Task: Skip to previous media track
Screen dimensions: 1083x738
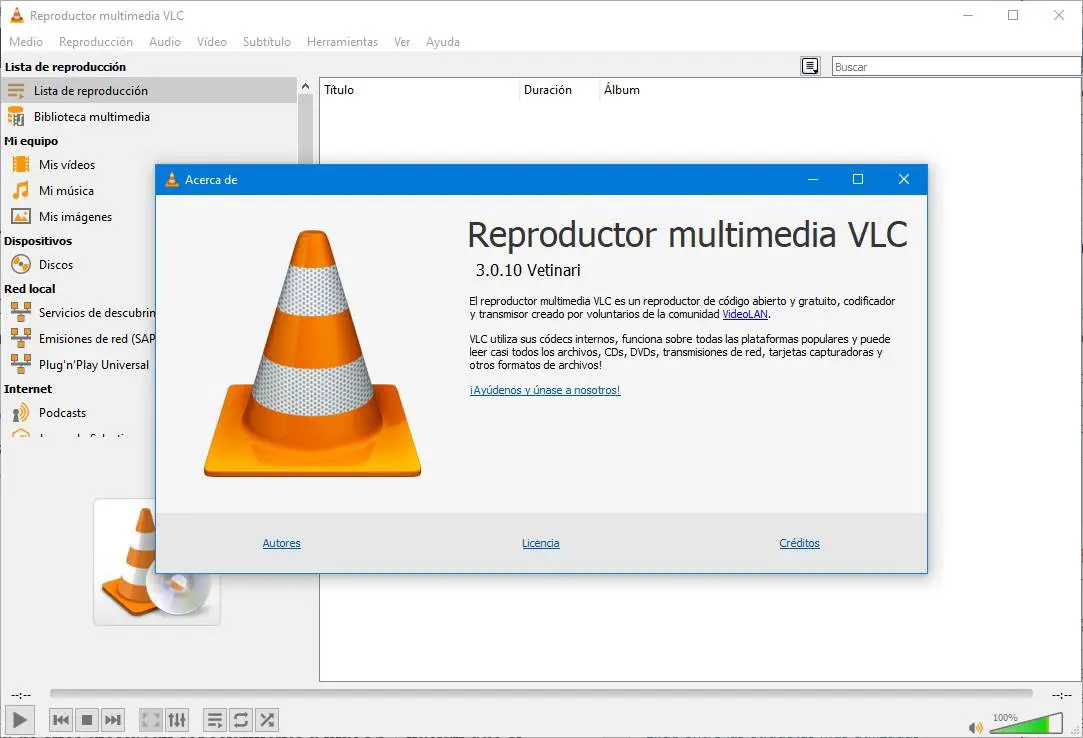Action: (x=61, y=720)
